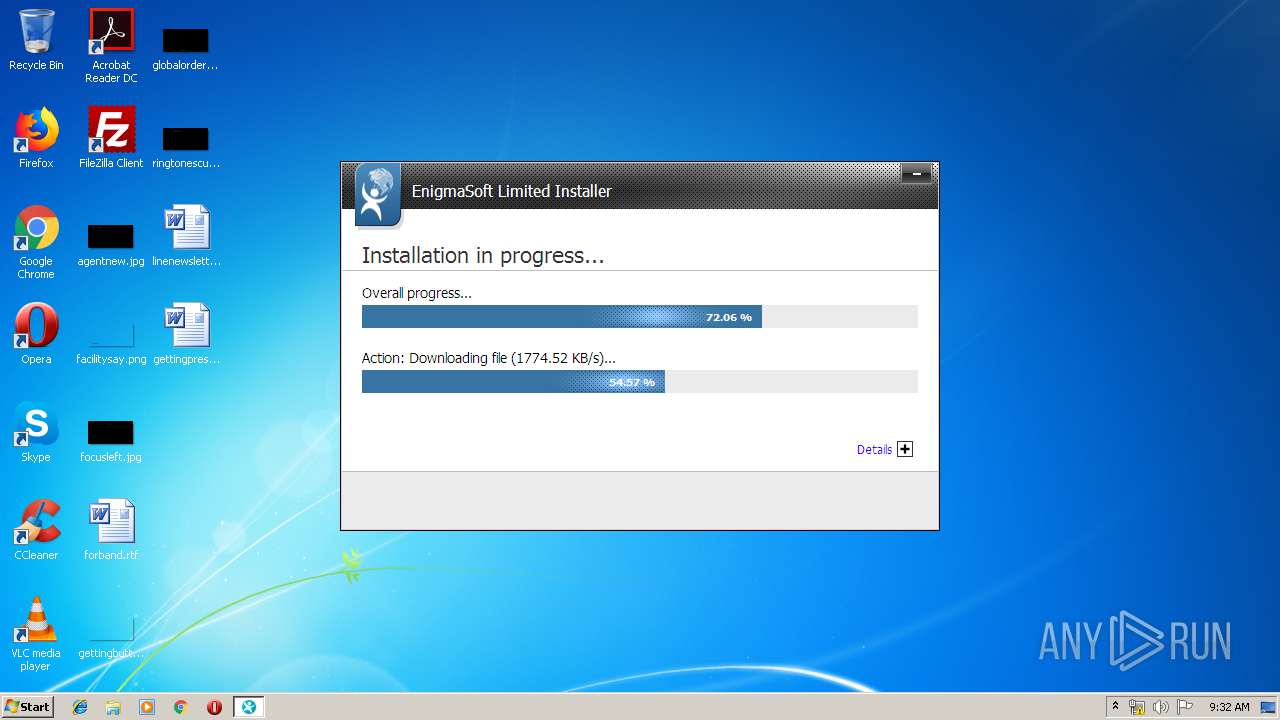Select forband.rtf document on desktop
The height and width of the screenshot is (720, 1280).
tap(111, 530)
